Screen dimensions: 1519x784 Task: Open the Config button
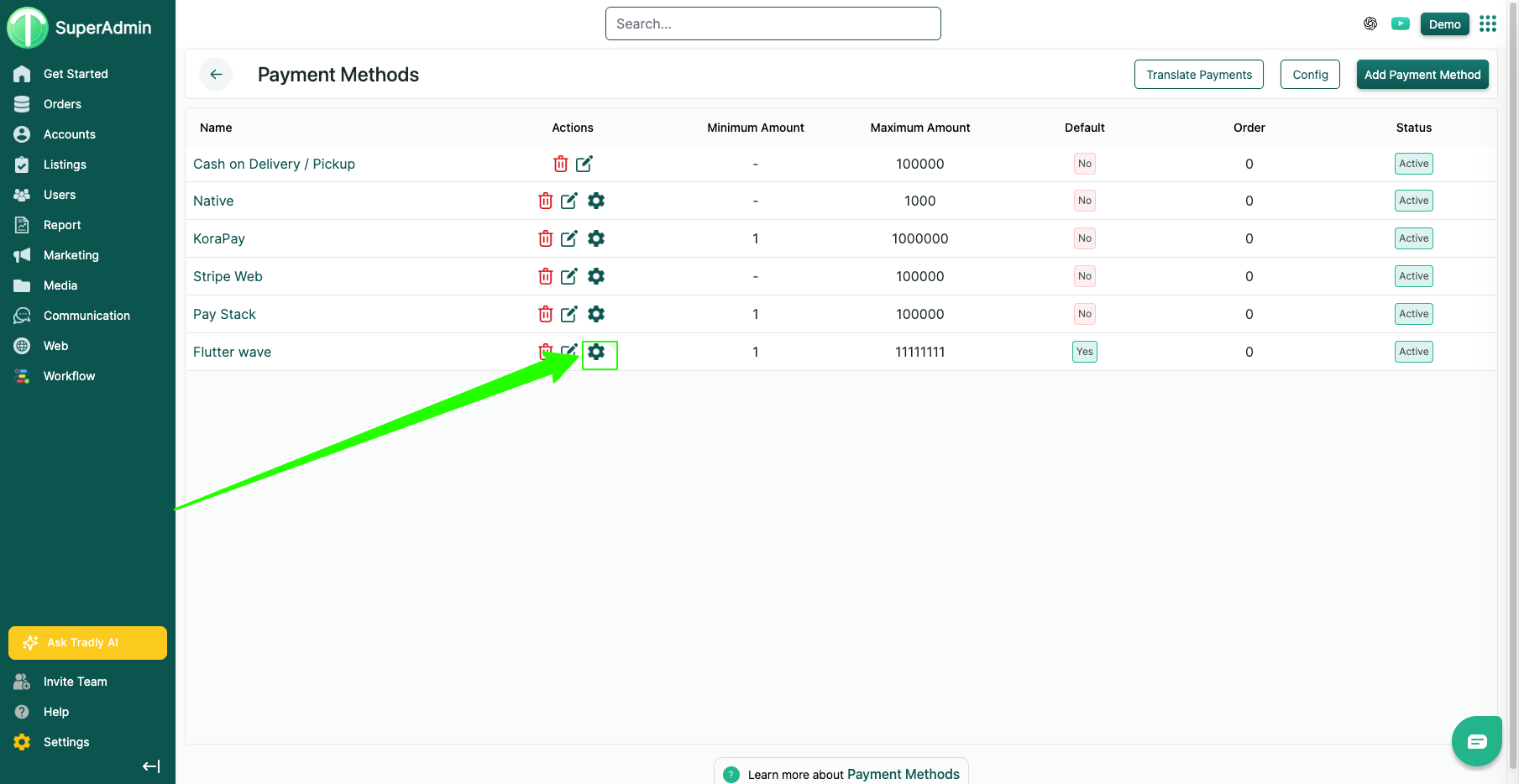(x=1310, y=75)
